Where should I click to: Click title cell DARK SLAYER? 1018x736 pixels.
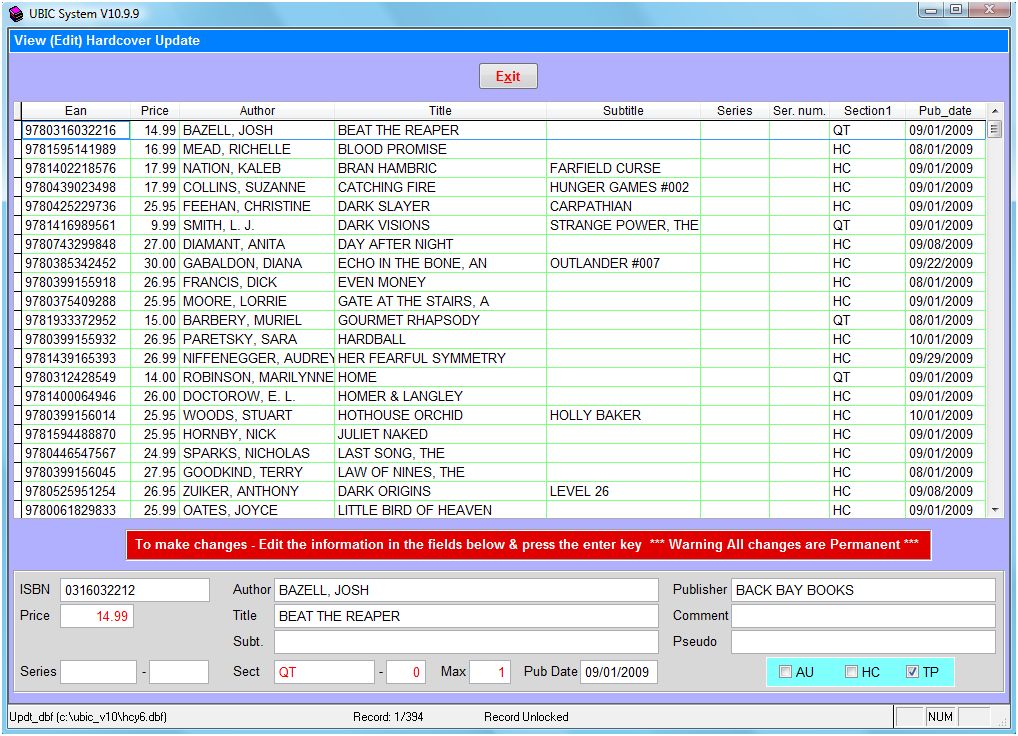coord(440,206)
